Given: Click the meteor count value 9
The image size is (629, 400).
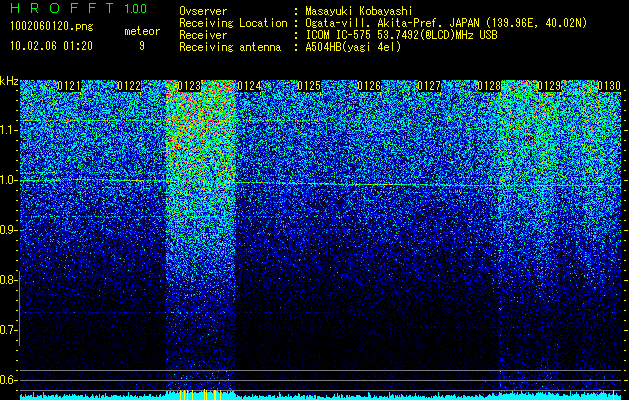Looking at the screenshot, I should click(142, 46).
